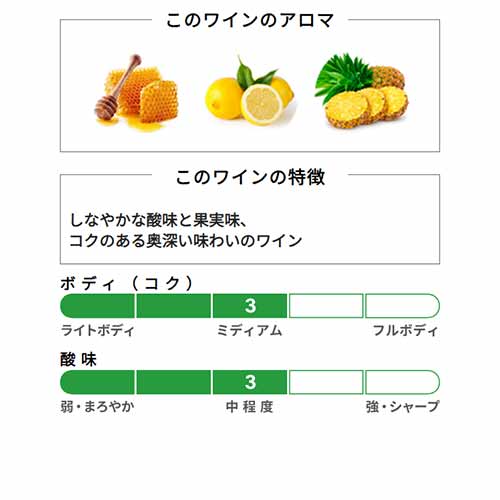Image resolution: width=500 pixels, height=500 pixels.
Task: Select second segment of body bar
Action: 173,306
